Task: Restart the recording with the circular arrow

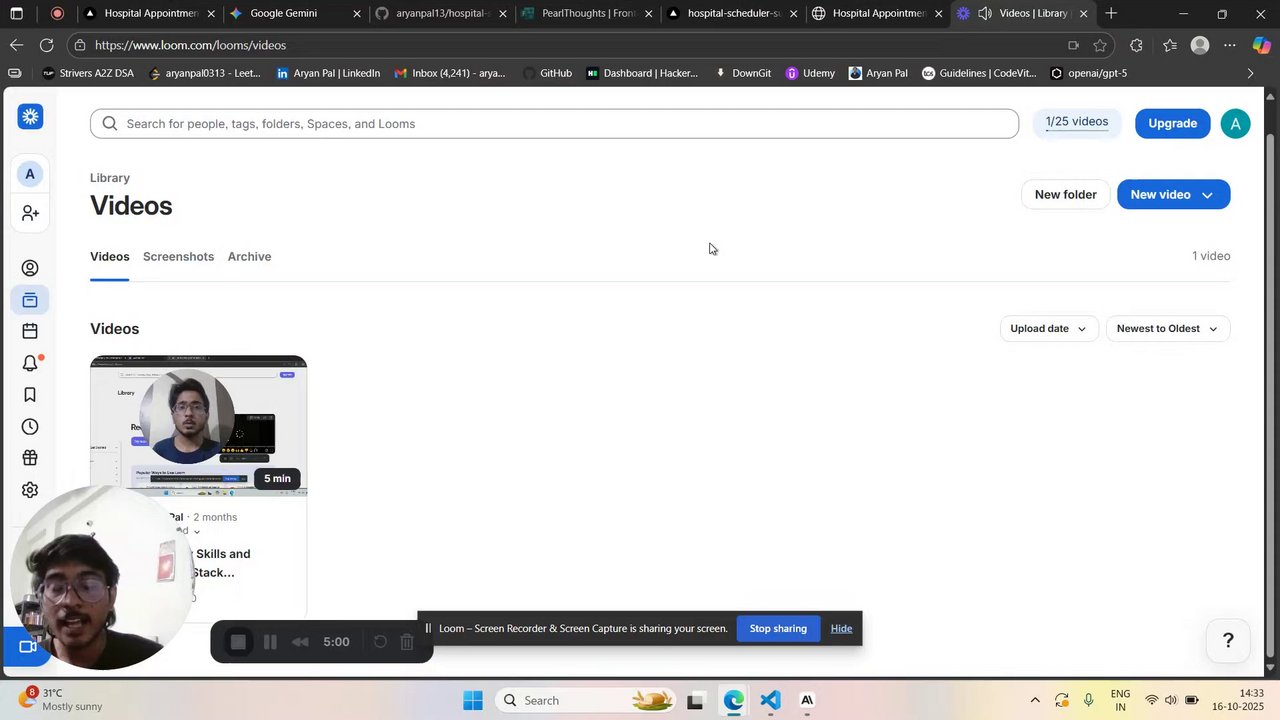Action: point(380,642)
